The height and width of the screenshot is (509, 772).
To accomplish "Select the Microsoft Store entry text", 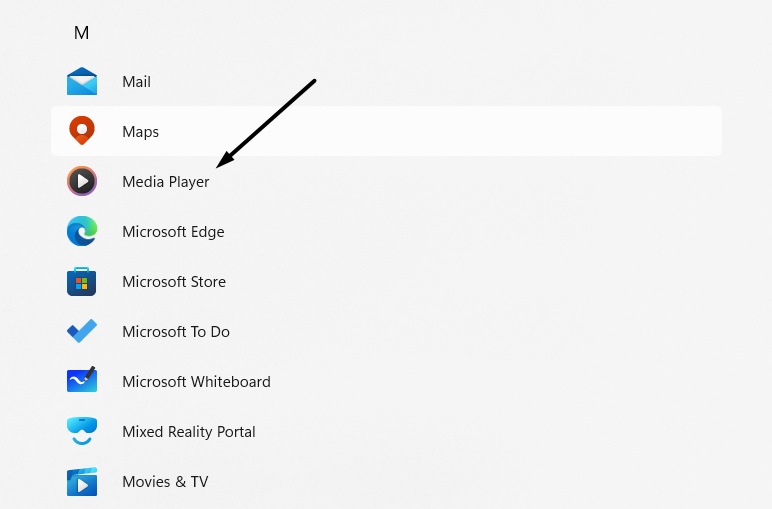I will click(174, 282).
